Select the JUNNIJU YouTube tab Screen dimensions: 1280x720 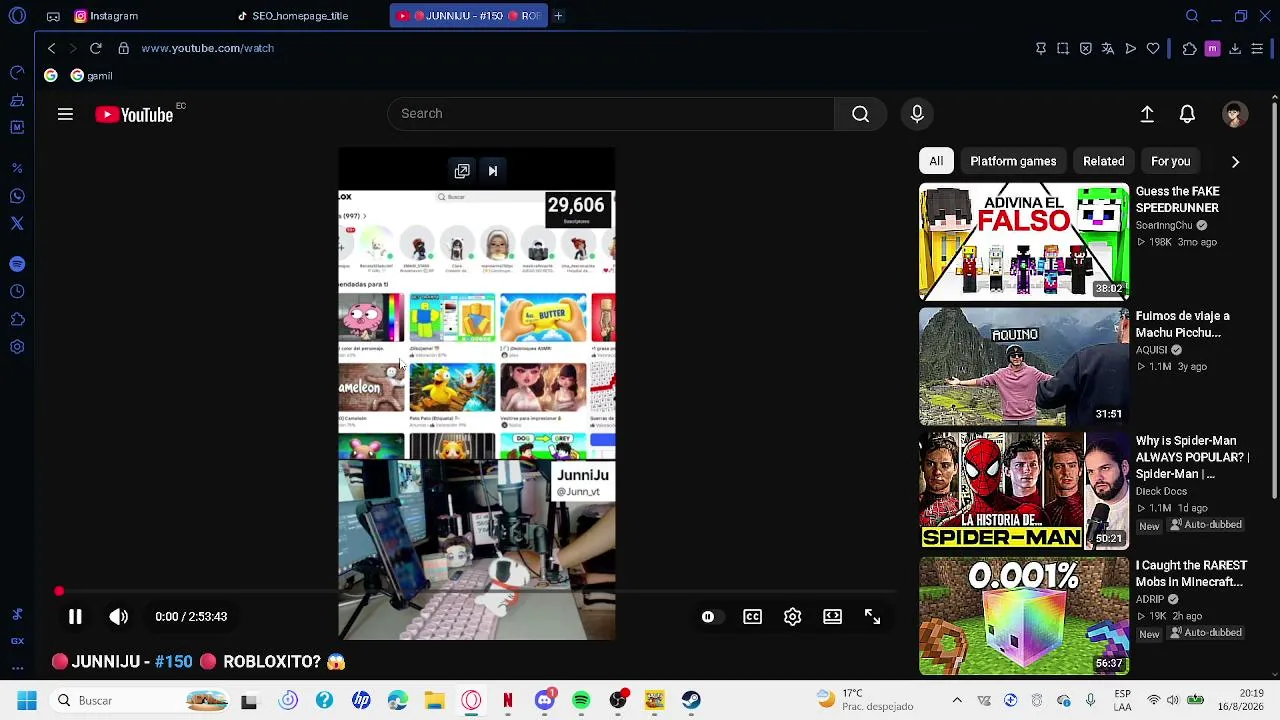click(468, 16)
